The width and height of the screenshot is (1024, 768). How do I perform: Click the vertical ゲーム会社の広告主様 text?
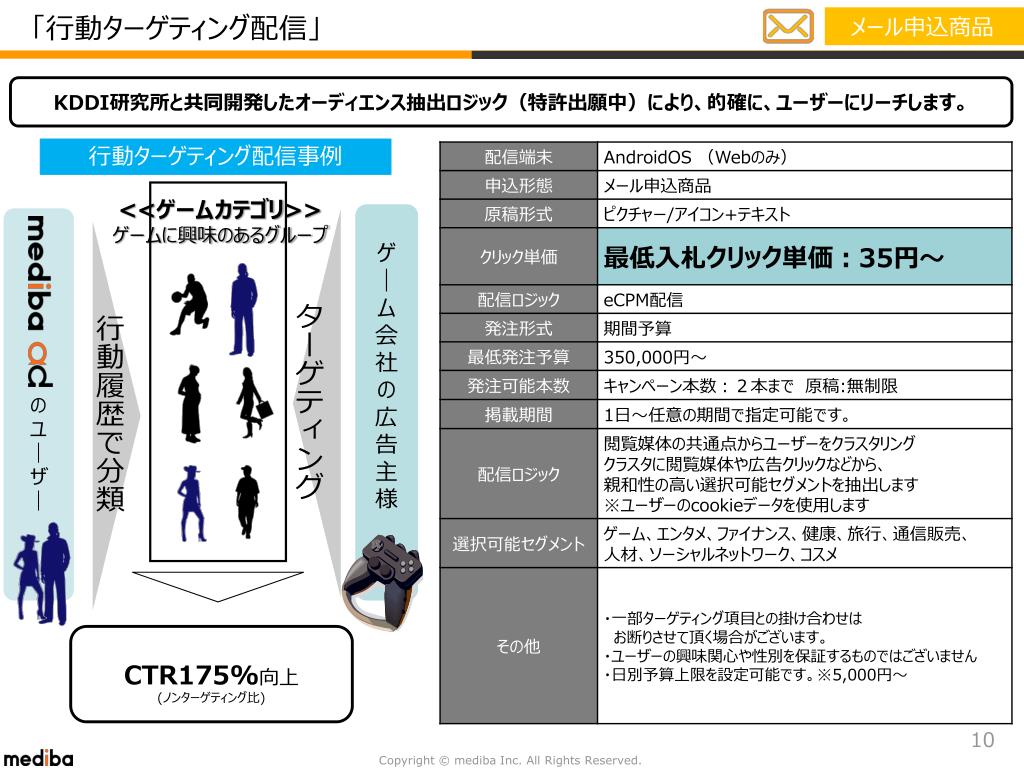387,376
